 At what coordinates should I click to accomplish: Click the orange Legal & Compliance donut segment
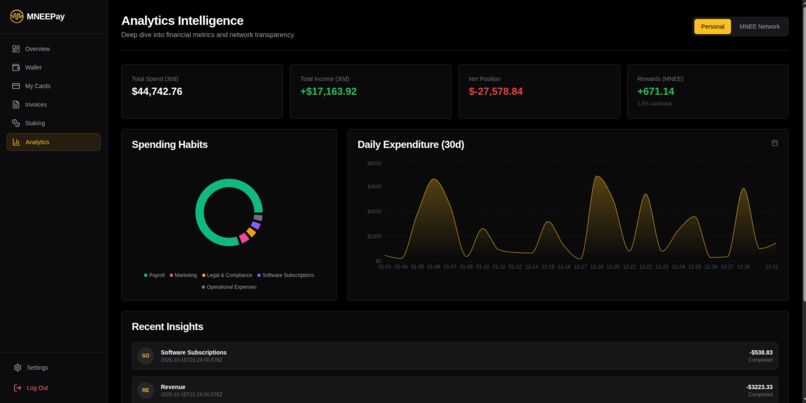pyautogui.click(x=251, y=232)
